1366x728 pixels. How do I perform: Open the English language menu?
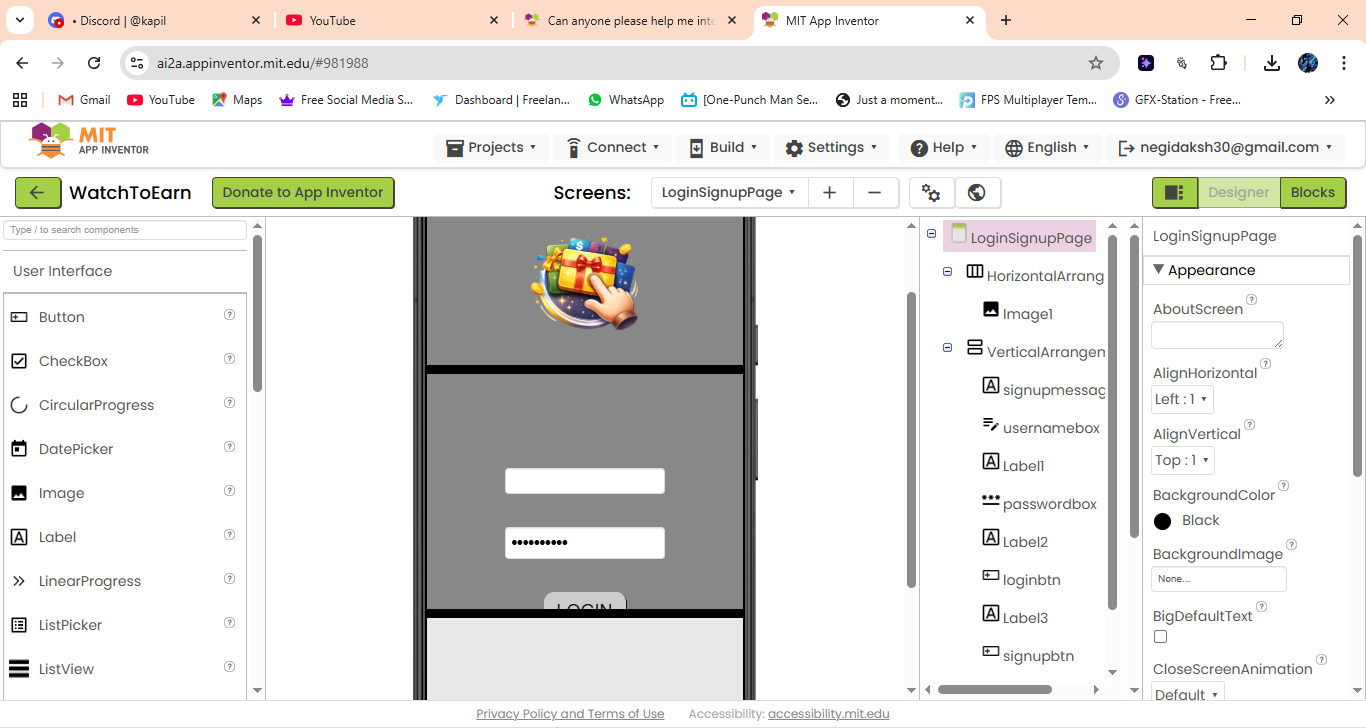tap(1048, 148)
